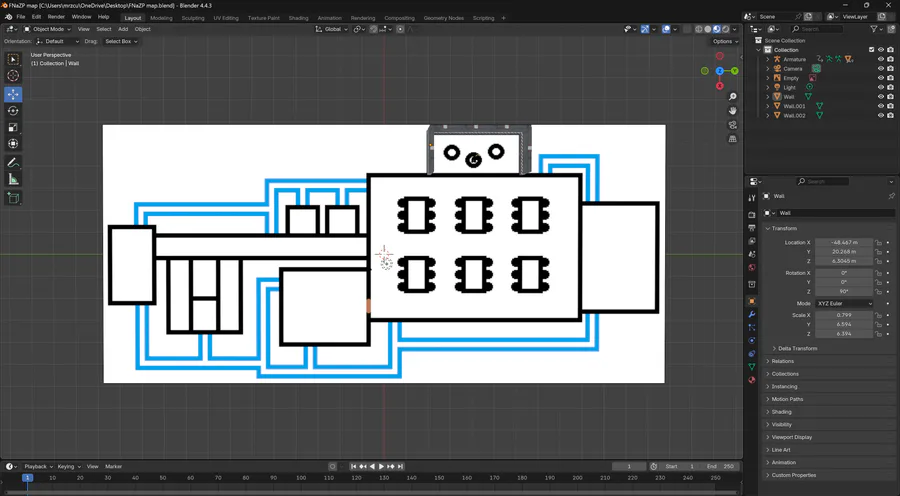900x496 pixels.
Task: Select the Add Cube tool
Action: 13,198
